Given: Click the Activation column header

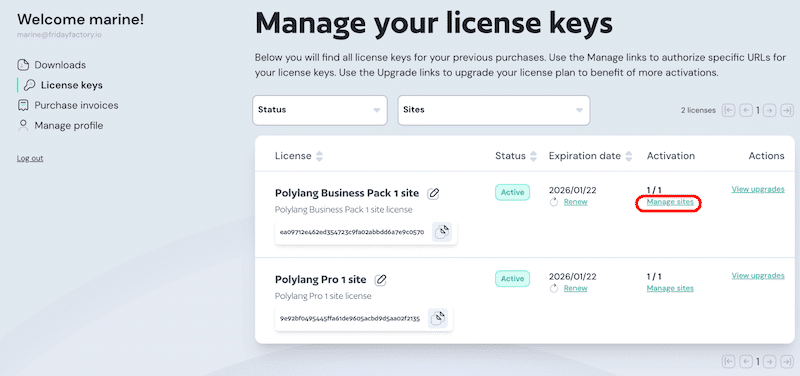Looking at the screenshot, I should click(x=670, y=156).
